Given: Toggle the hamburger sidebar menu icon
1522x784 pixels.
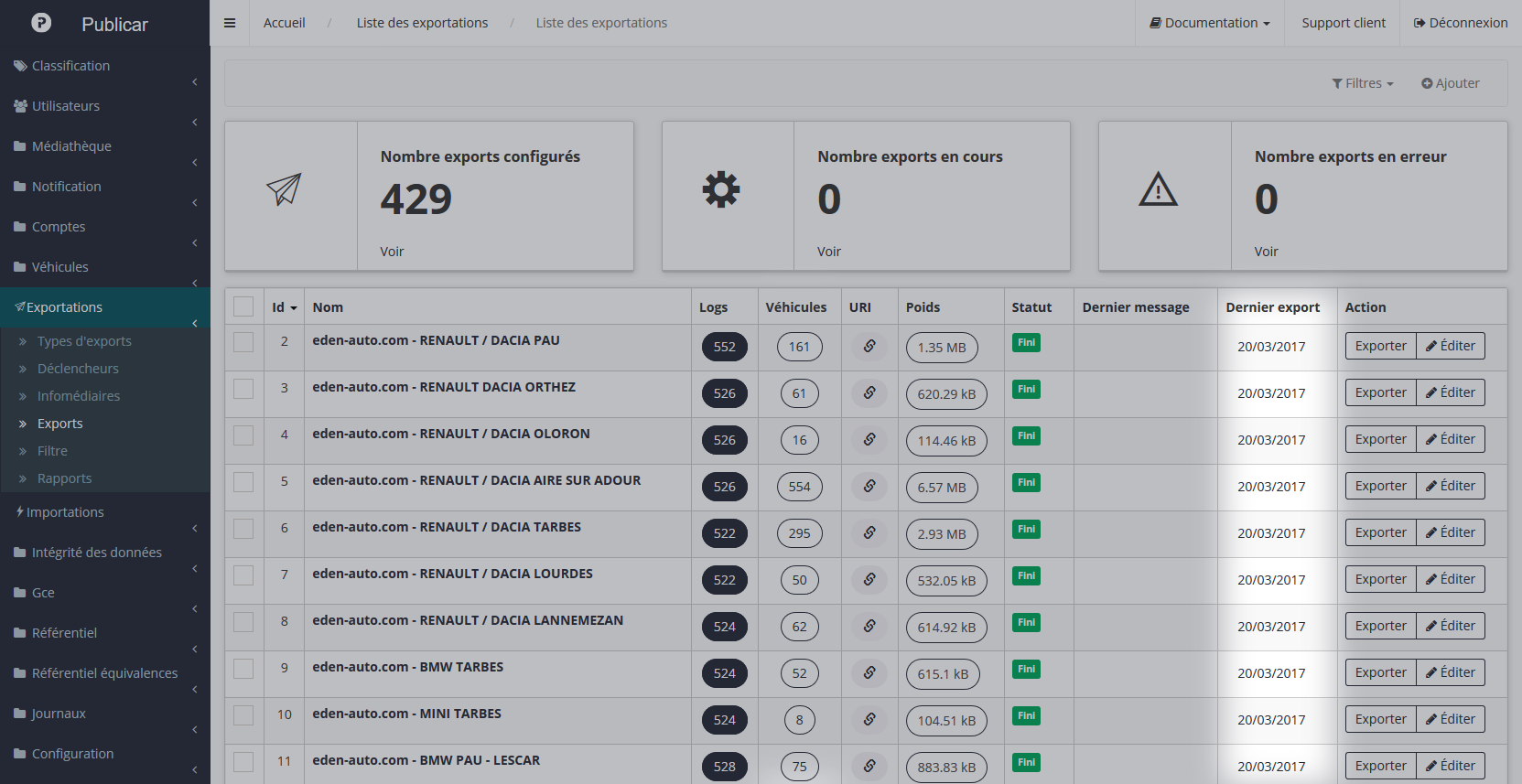Looking at the screenshot, I should pyautogui.click(x=230, y=23).
